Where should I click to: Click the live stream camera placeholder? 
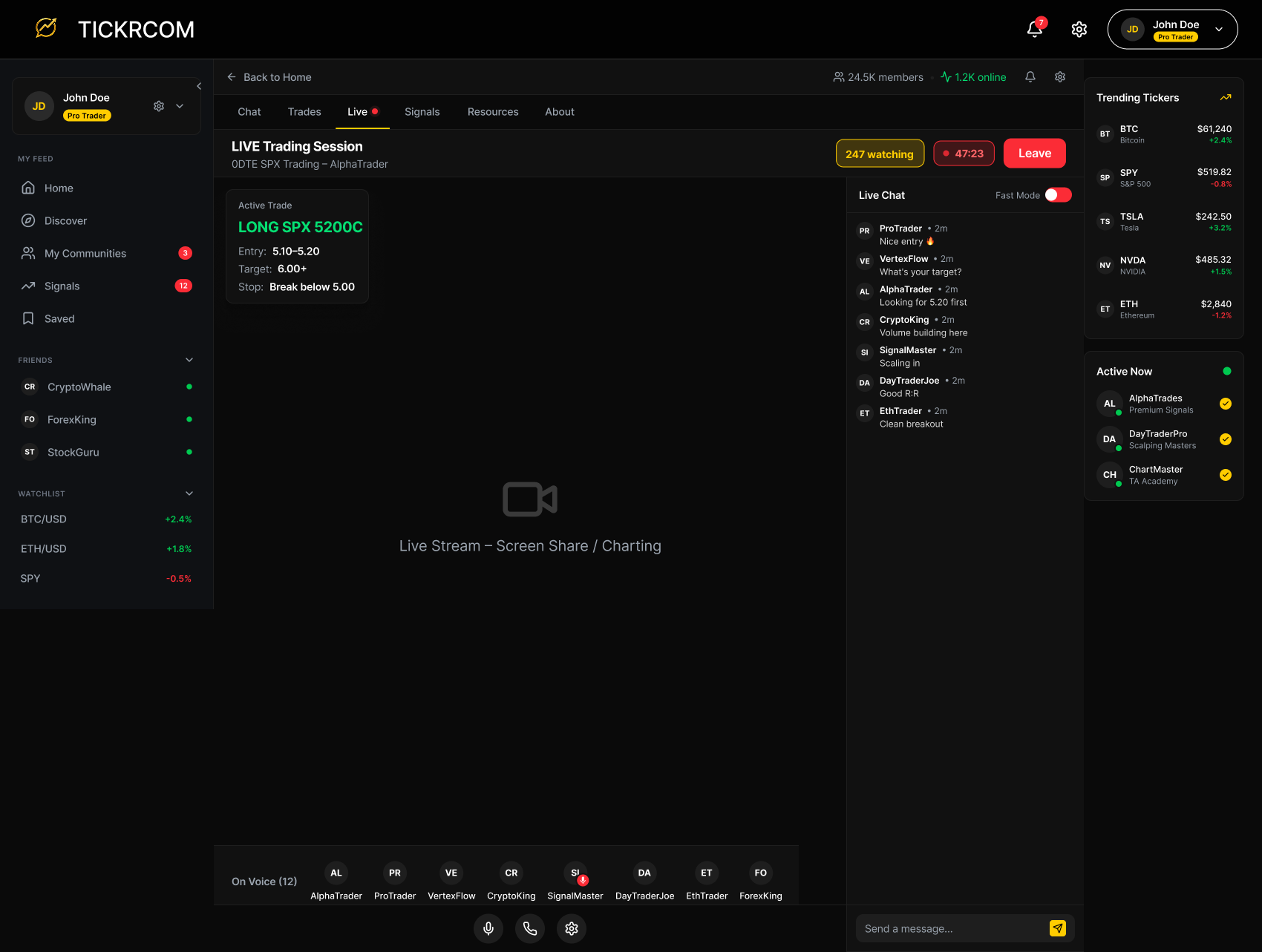coord(530,499)
